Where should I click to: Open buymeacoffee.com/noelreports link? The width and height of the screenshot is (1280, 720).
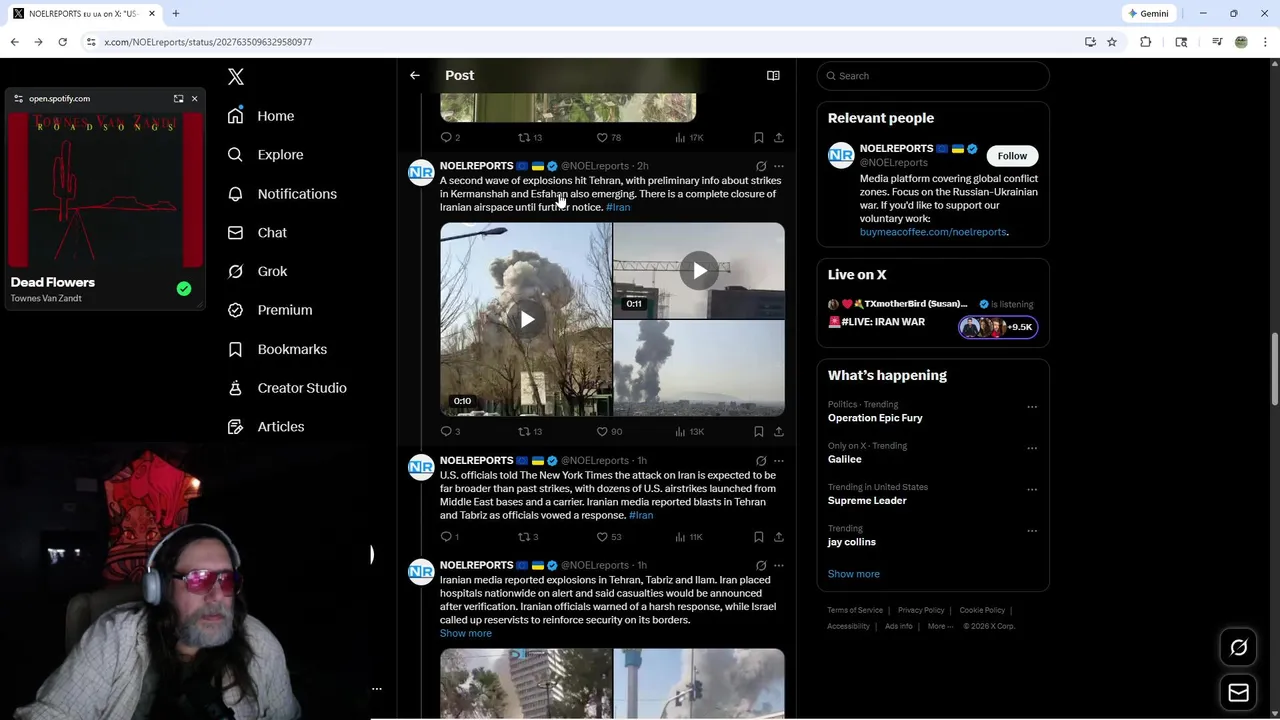933,232
